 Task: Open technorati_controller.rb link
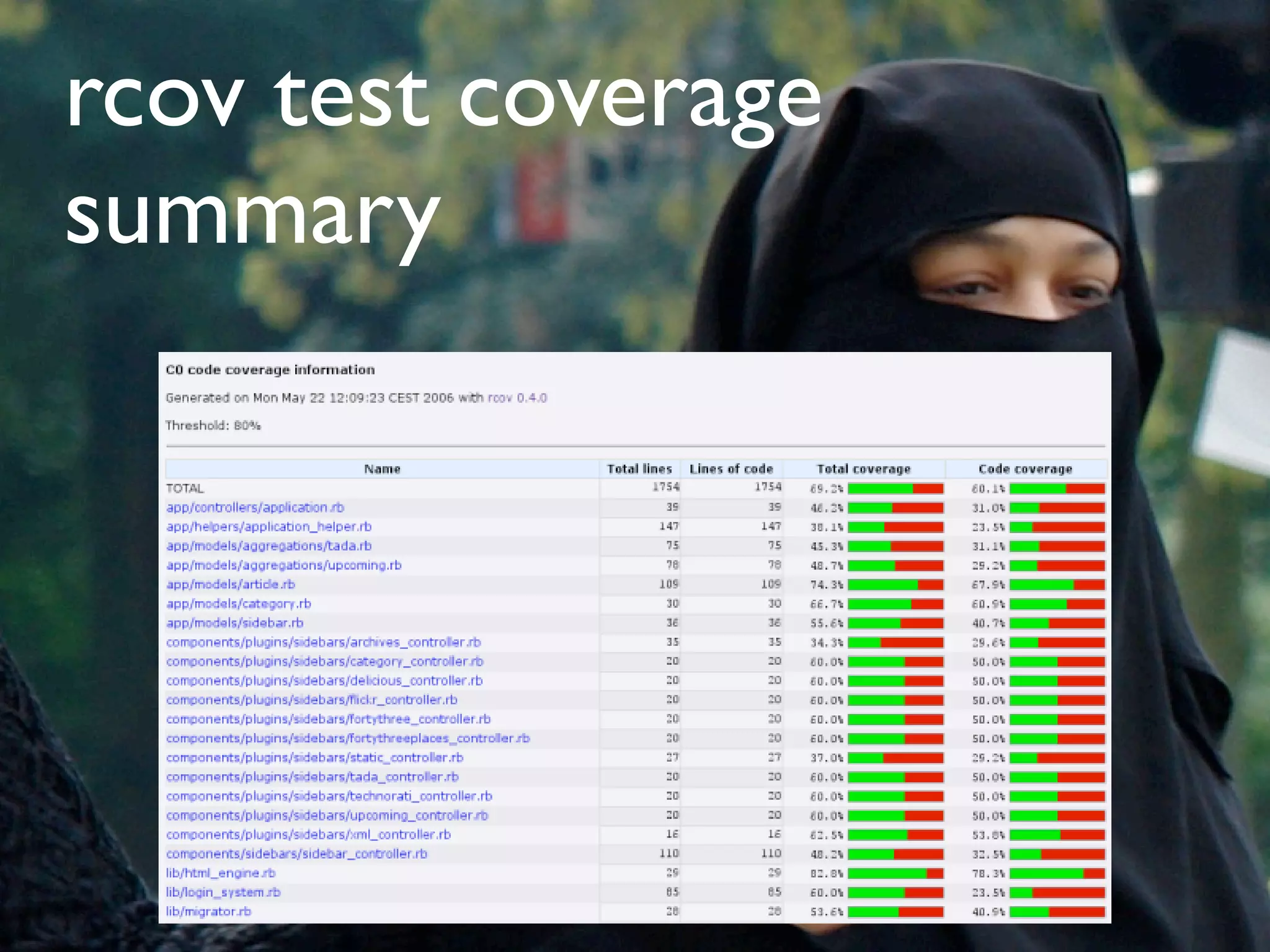click(x=329, y=796)
